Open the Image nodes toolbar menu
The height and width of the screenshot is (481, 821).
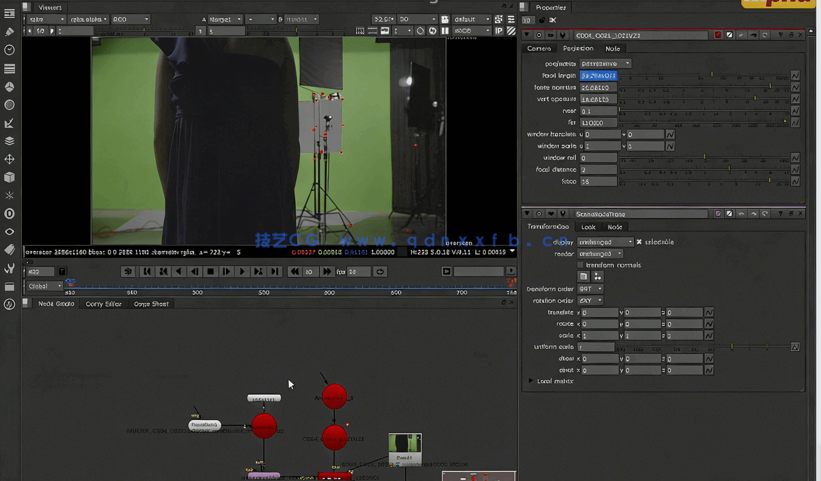pyautogui.click(x=9, y=14)
